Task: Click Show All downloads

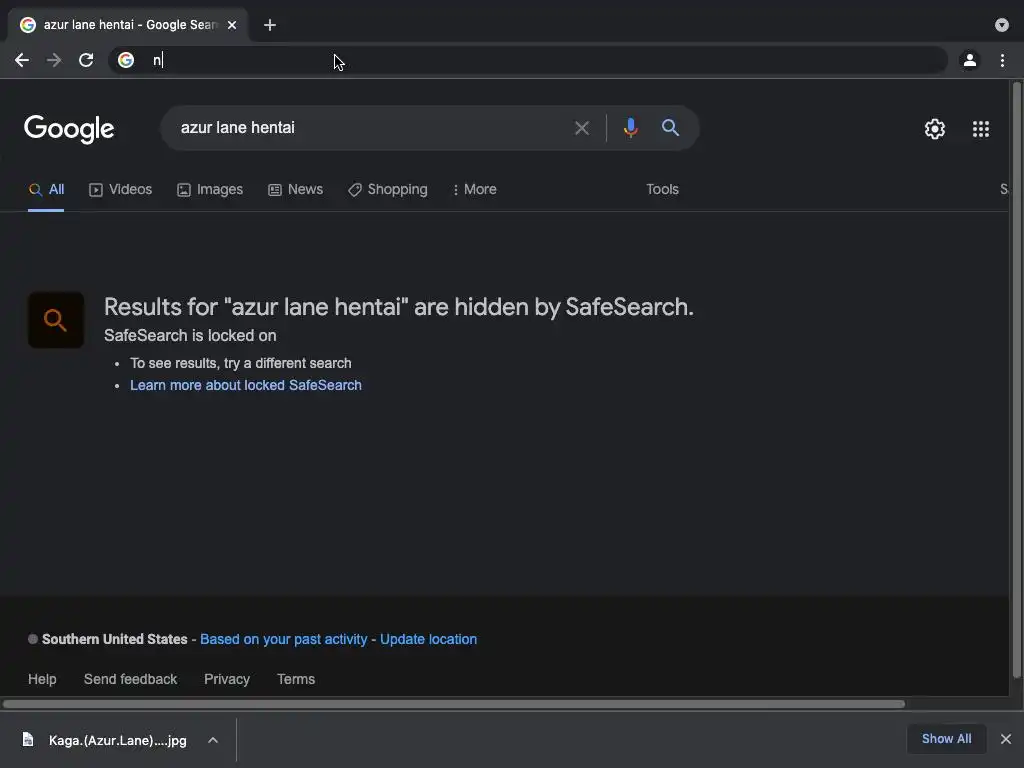Action: click(x=946, y=739)
